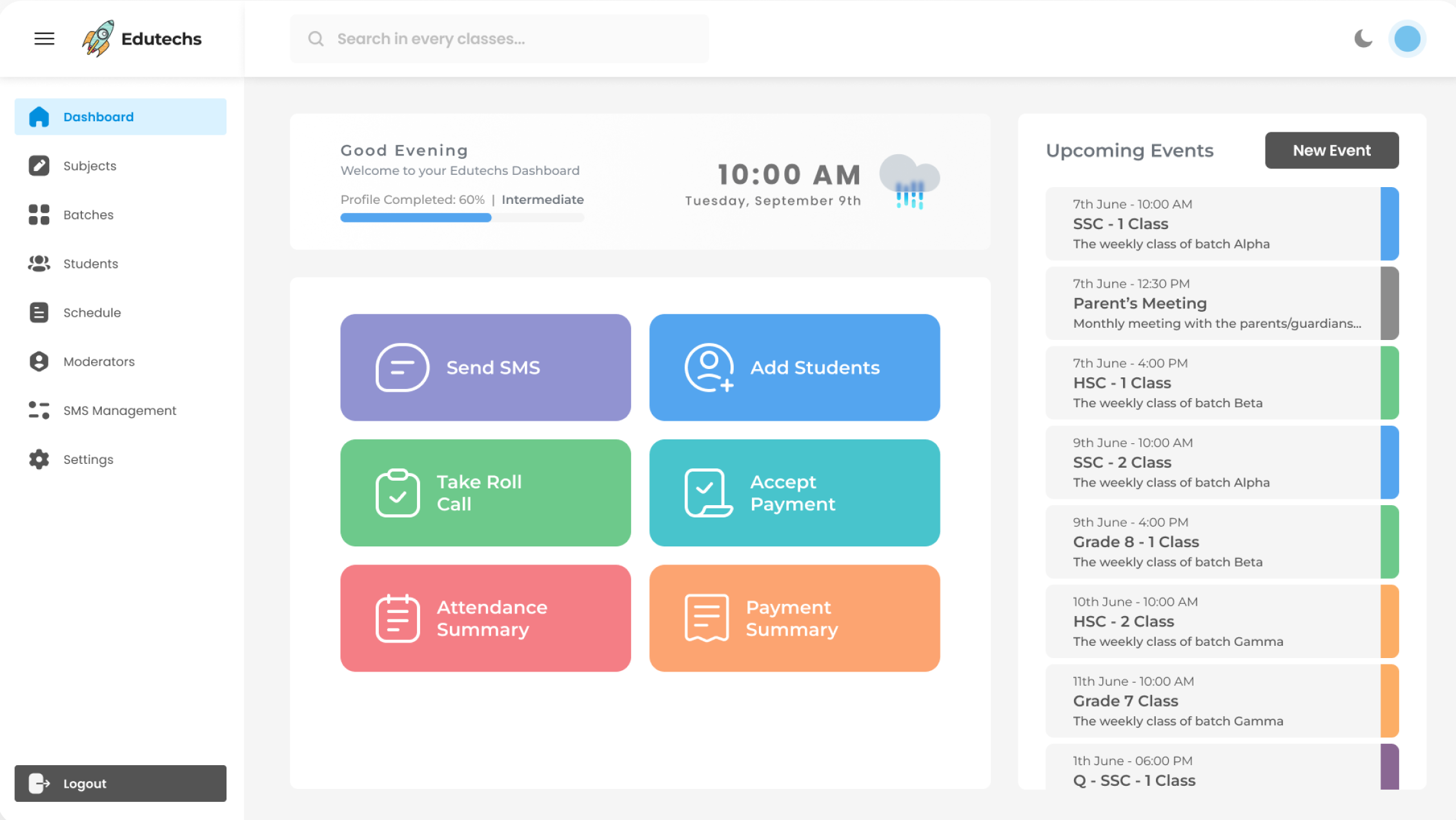Click the Payment Summary invoice icon
Image resolution: width=1456 pixels, height=820 pixels.
point(707,618)
